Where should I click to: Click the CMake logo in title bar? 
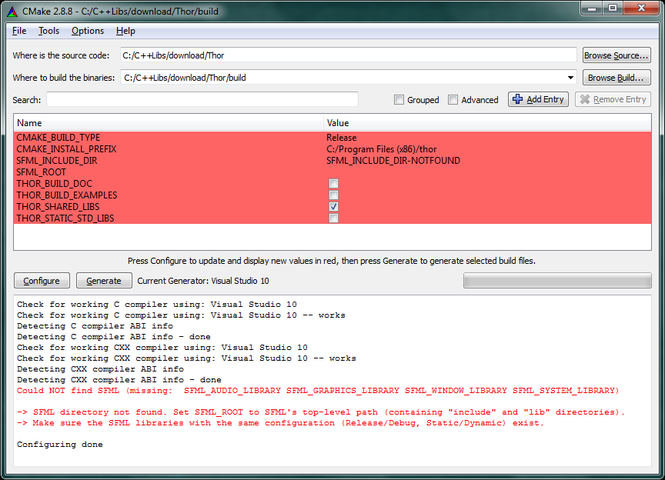click(12, 11)
